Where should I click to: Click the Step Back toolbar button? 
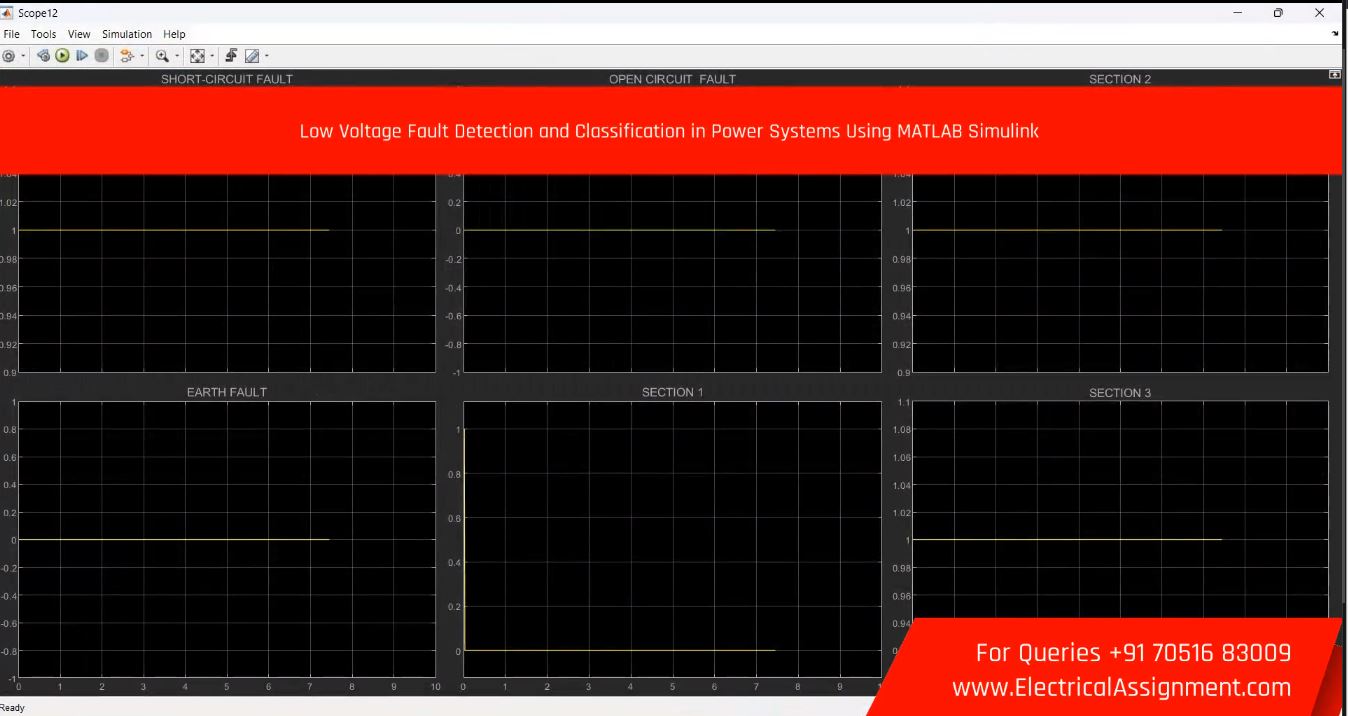(x=44, y=57)
